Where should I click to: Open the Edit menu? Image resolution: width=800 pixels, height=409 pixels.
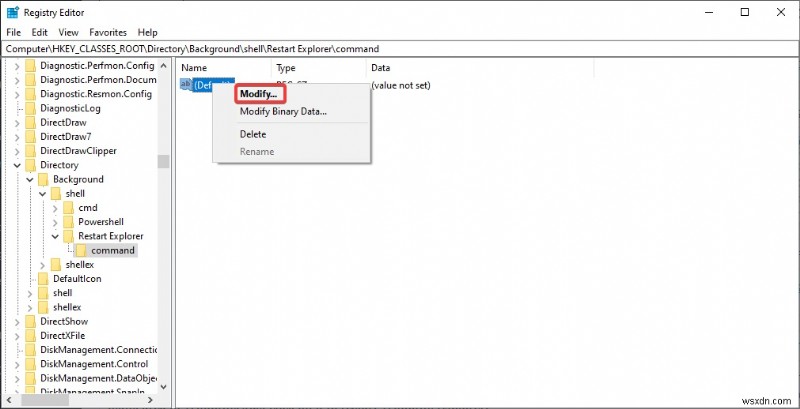click(39, 32)
